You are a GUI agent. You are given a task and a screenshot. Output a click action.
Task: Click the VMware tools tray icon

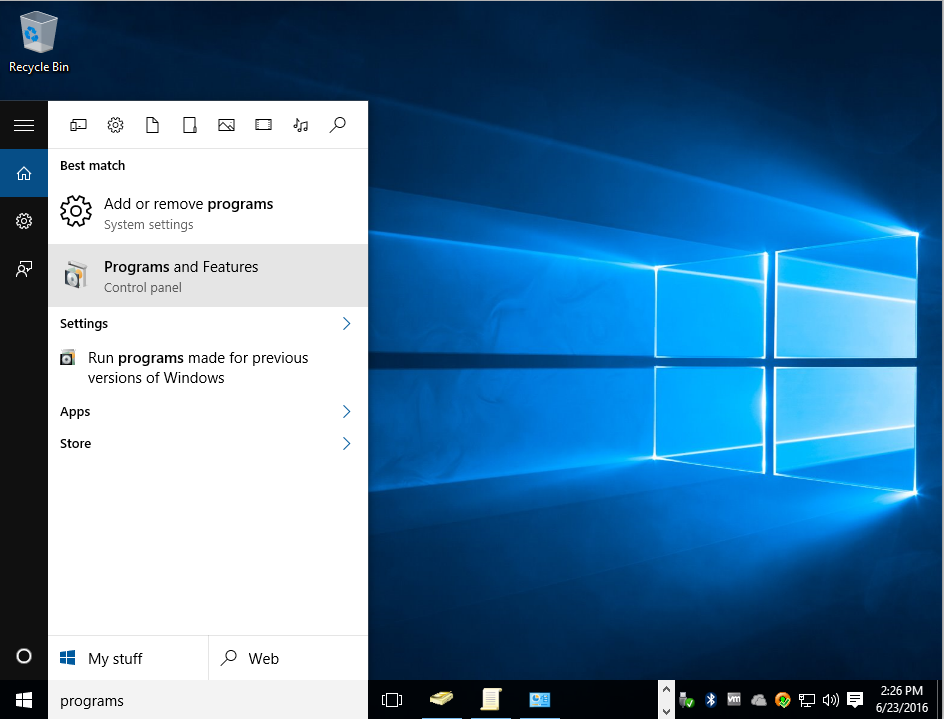(734, 700)
